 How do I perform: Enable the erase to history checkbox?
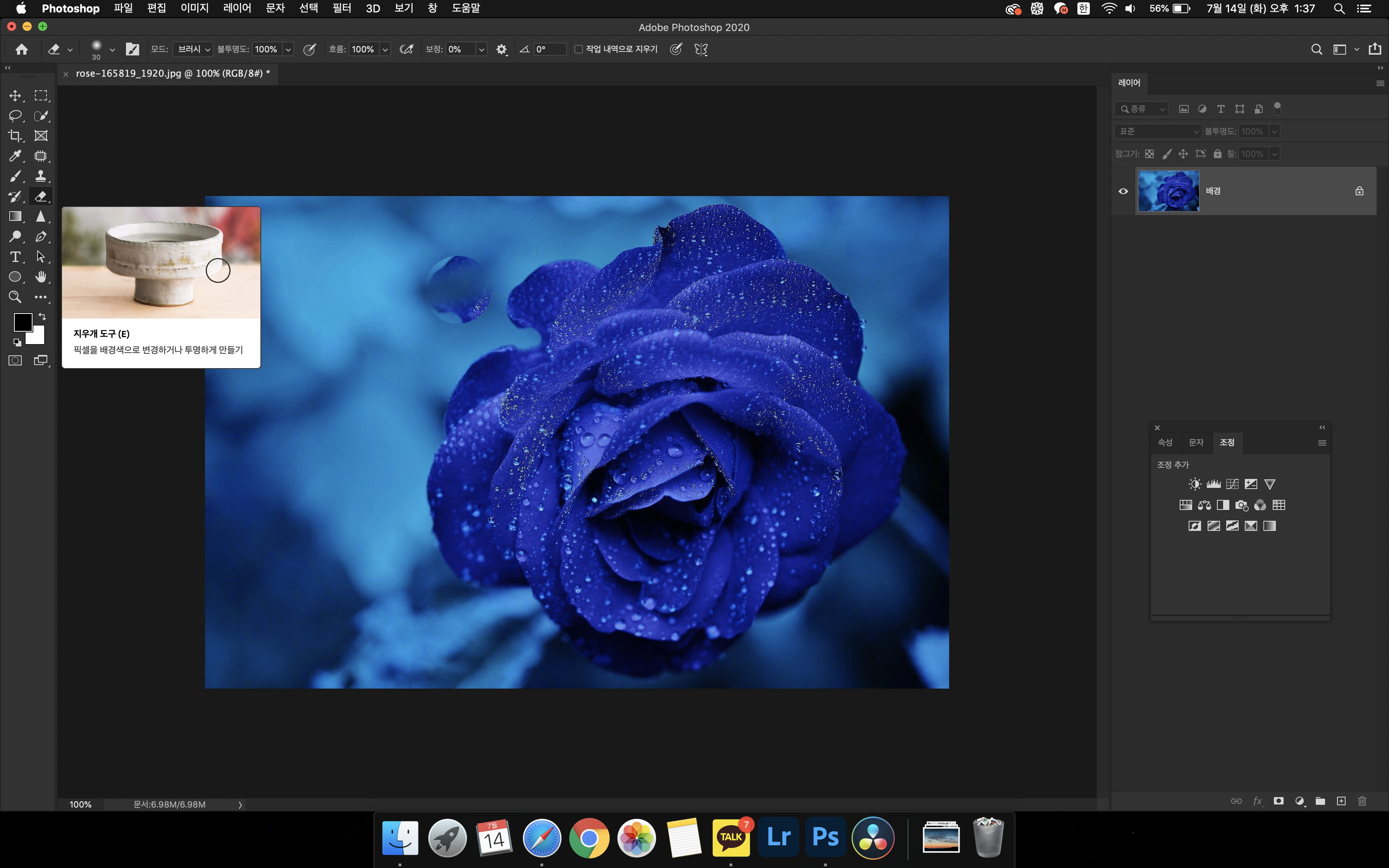pos(579,49)
